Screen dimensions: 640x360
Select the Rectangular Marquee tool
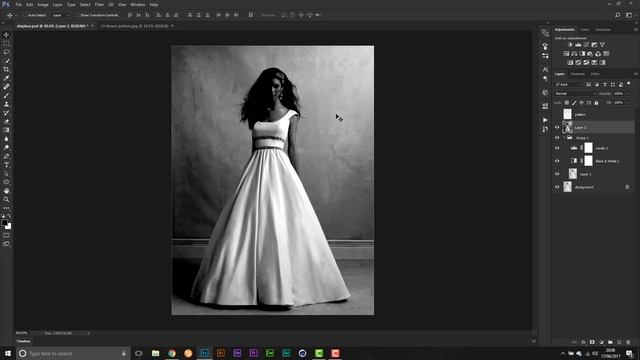[x=6, y=43]
